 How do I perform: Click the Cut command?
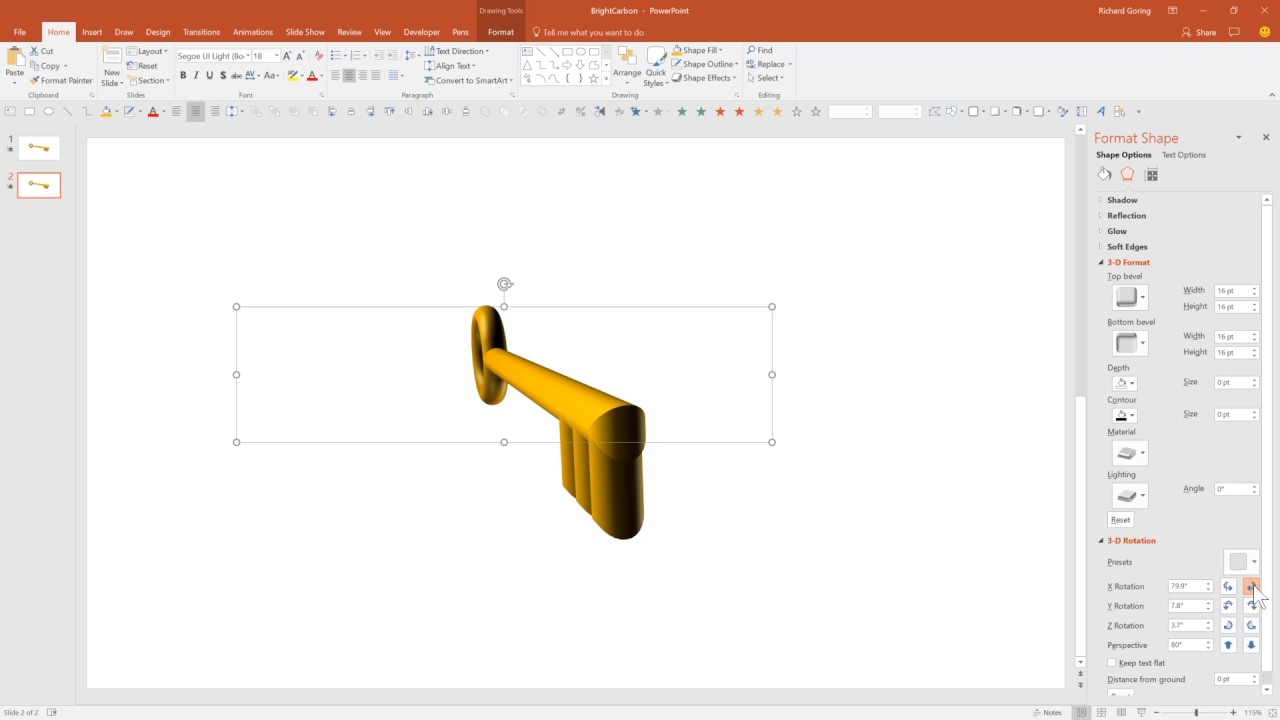tap(41, 51)
